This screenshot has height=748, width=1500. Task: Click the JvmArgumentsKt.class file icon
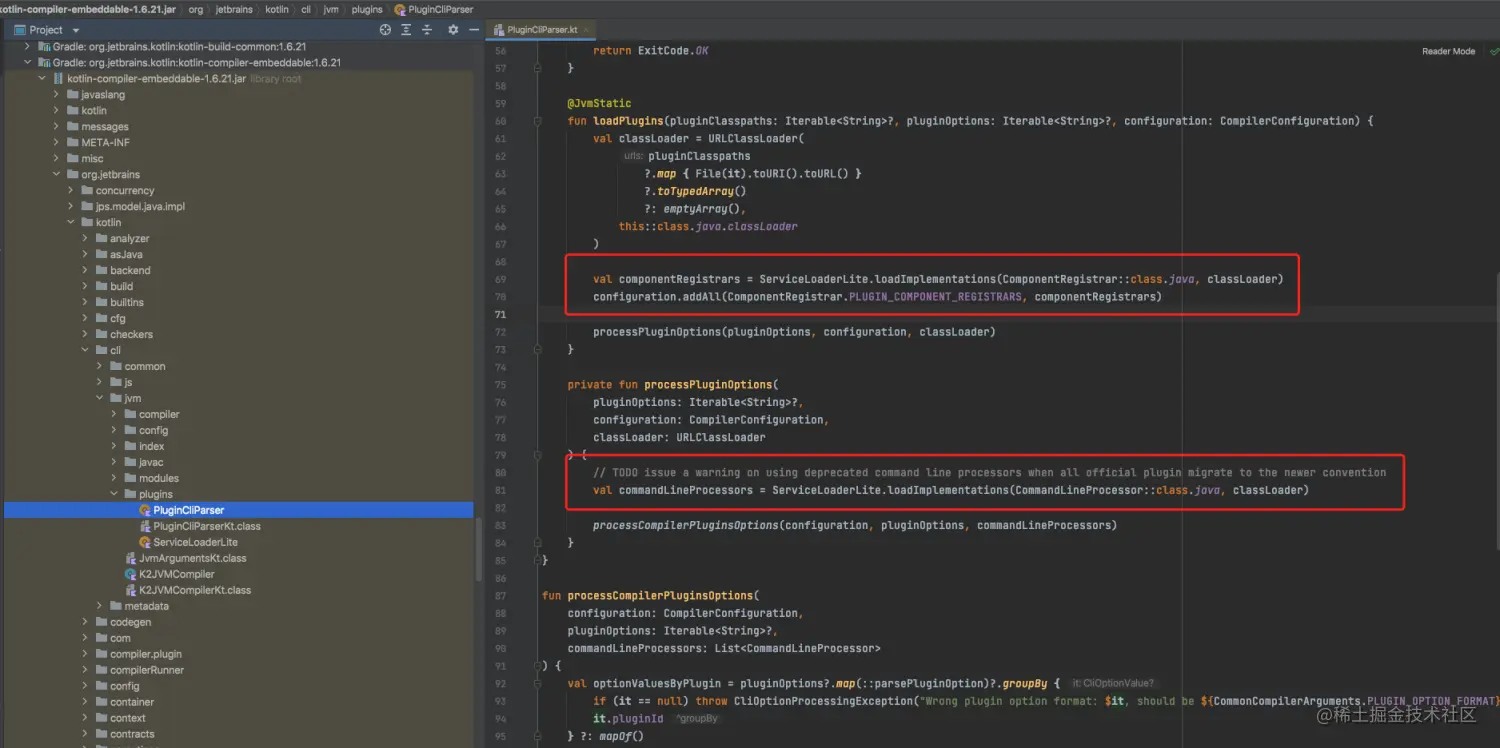(130, 558)
